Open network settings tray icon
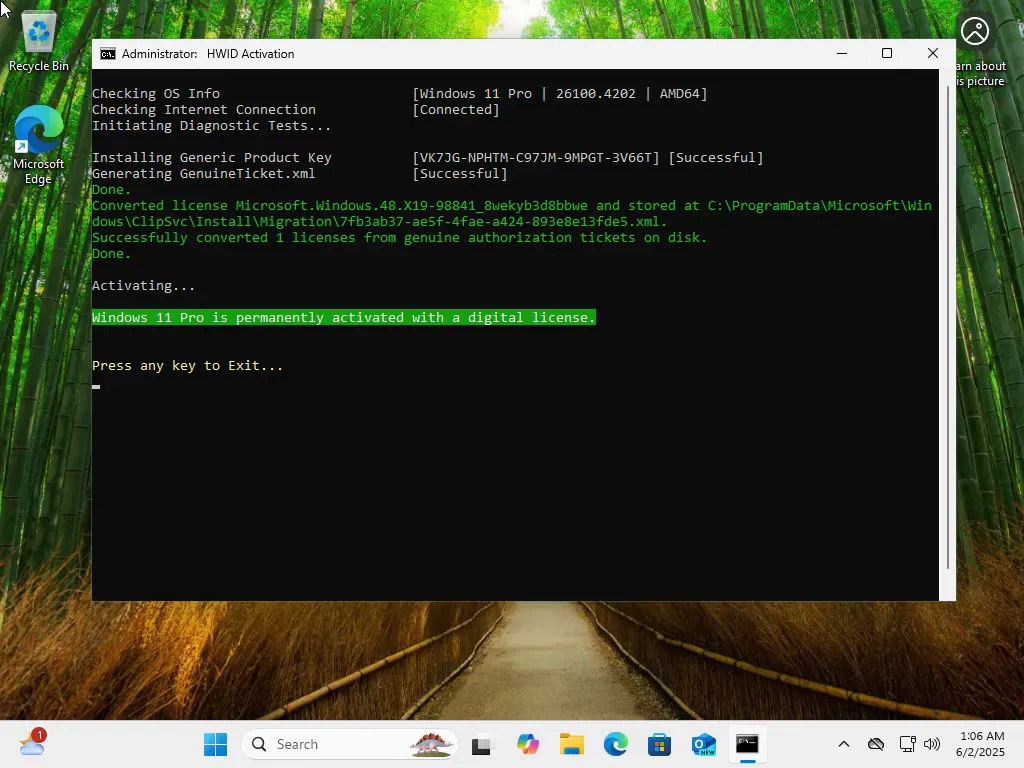 907,744
